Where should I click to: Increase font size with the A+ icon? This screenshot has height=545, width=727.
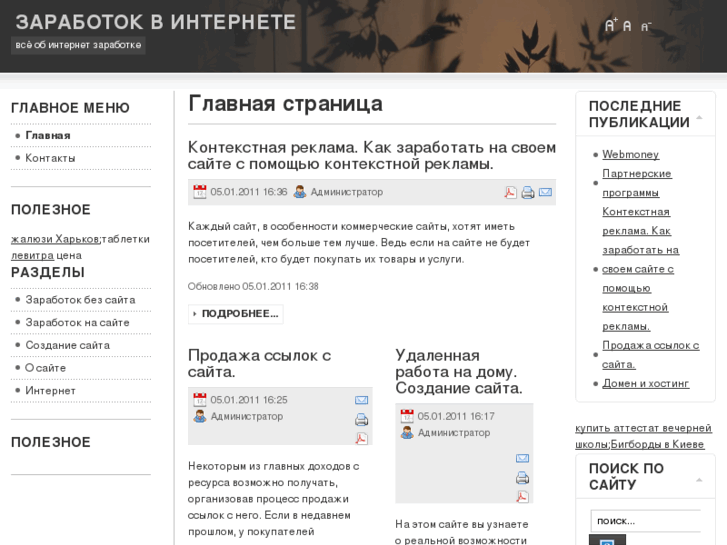(x=611, y=25)
